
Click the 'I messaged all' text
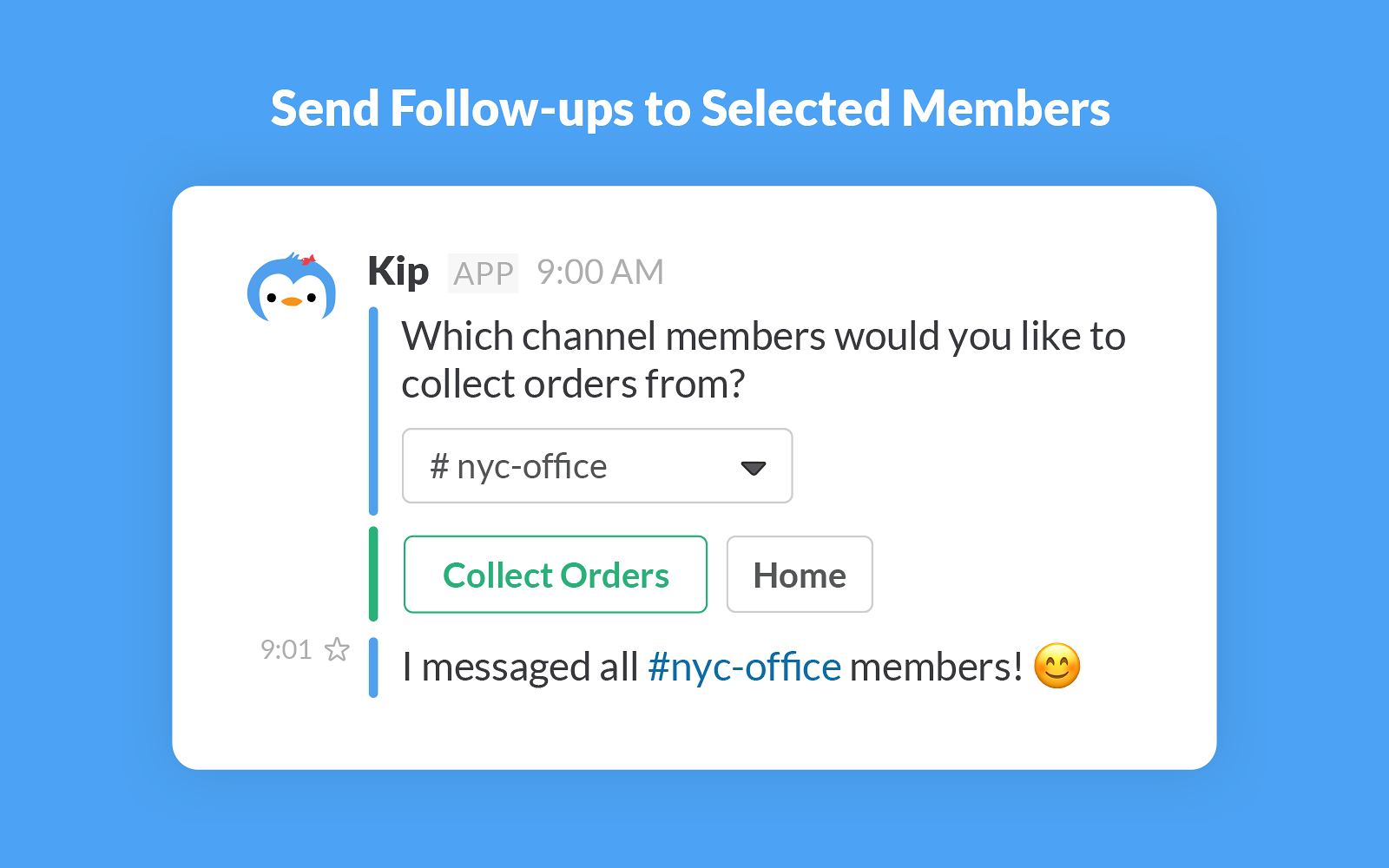click(520, 667)
